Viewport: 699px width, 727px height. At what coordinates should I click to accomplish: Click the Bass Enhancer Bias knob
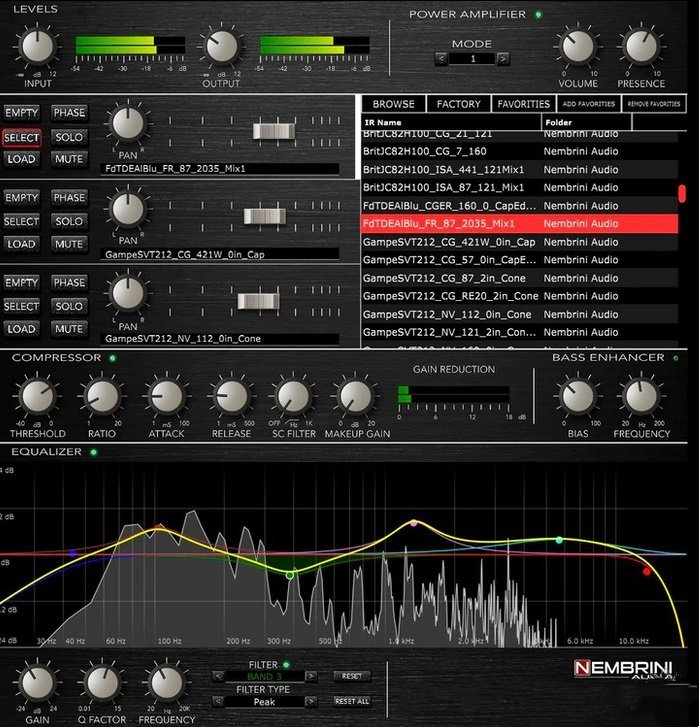[577, 397]
